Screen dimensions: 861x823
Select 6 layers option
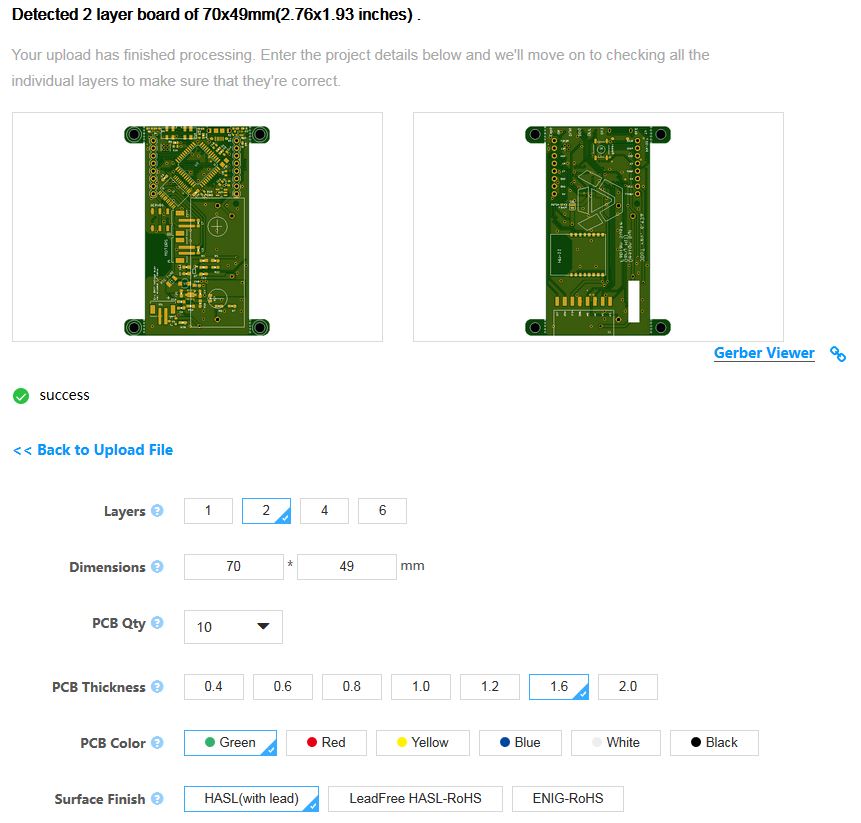383,511
